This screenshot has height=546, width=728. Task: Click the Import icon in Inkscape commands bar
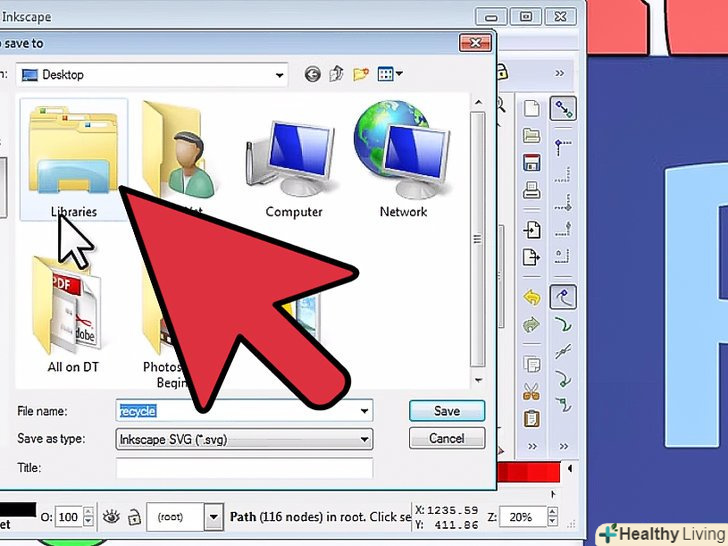532,230
